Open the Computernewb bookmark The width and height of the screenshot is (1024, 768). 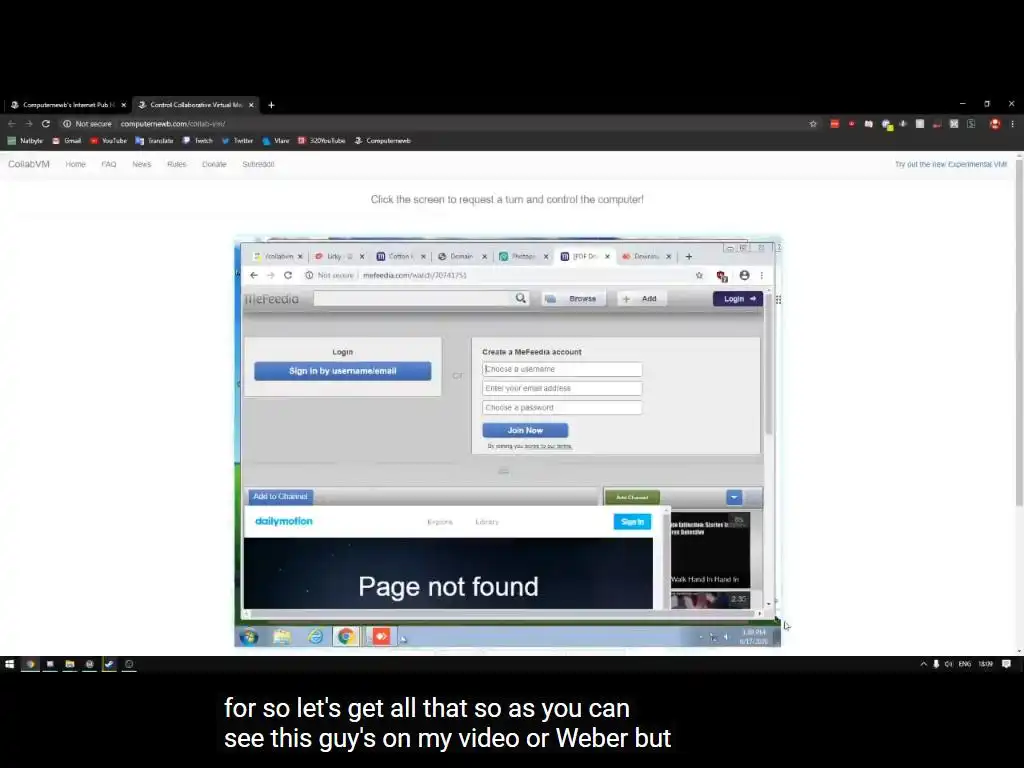383,140
